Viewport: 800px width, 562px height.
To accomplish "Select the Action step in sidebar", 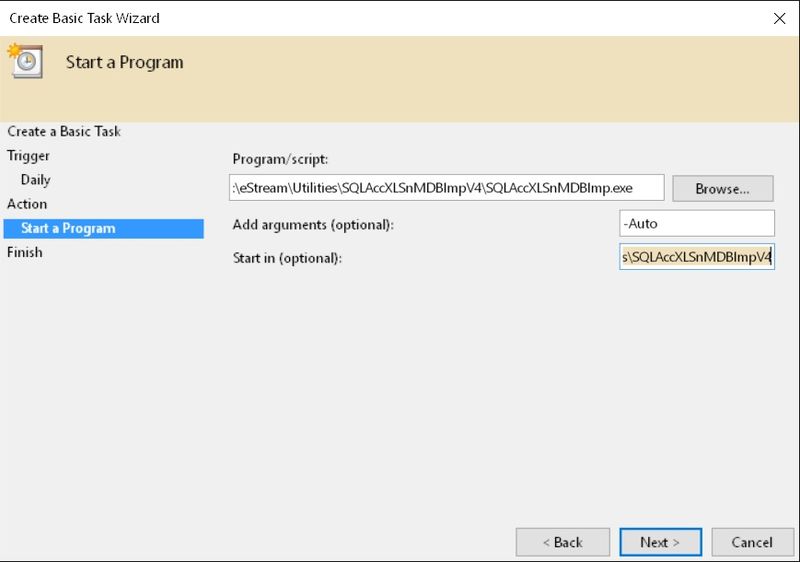I will [27, 204].
